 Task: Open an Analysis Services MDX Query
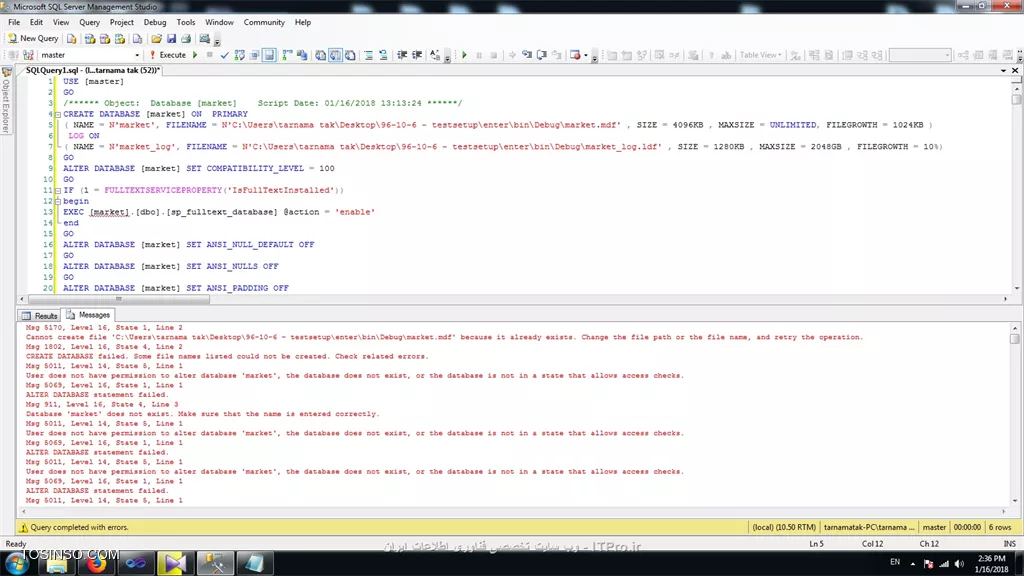point(90,39)
